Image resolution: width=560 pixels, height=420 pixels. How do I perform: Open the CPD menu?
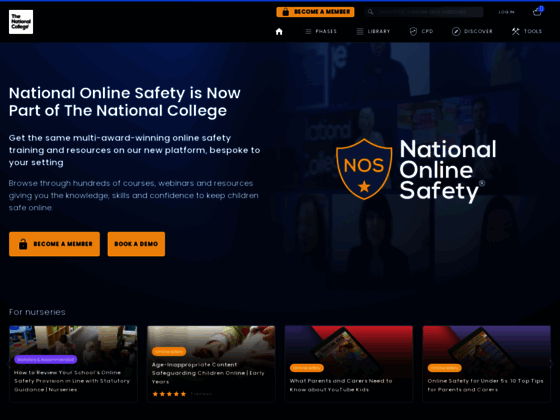[421, 31]
